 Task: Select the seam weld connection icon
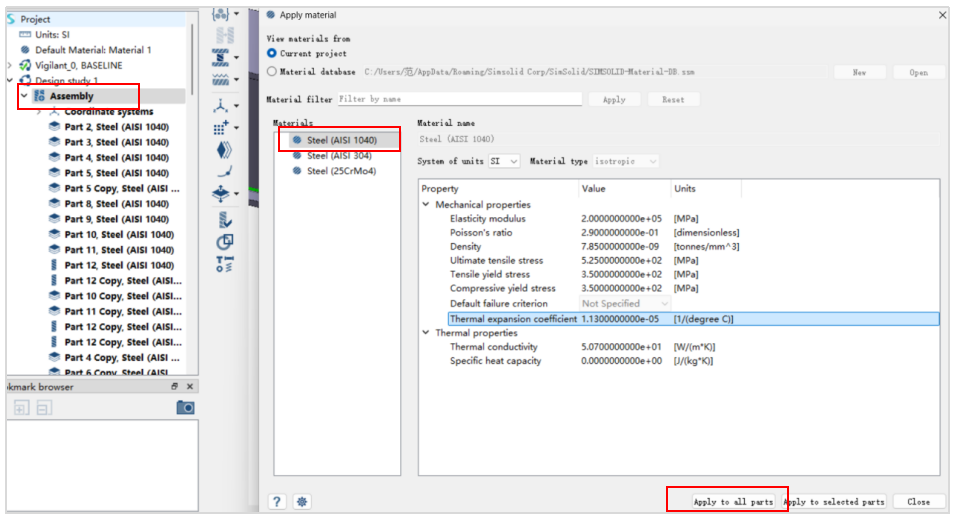pyautogui.click(x=221, y=80)
